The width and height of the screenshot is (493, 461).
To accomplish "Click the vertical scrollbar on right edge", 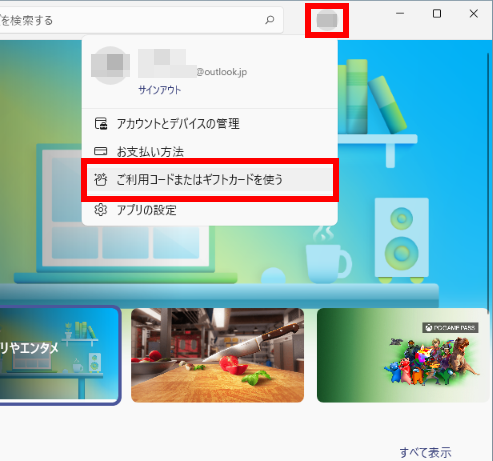I will point(489,183).
